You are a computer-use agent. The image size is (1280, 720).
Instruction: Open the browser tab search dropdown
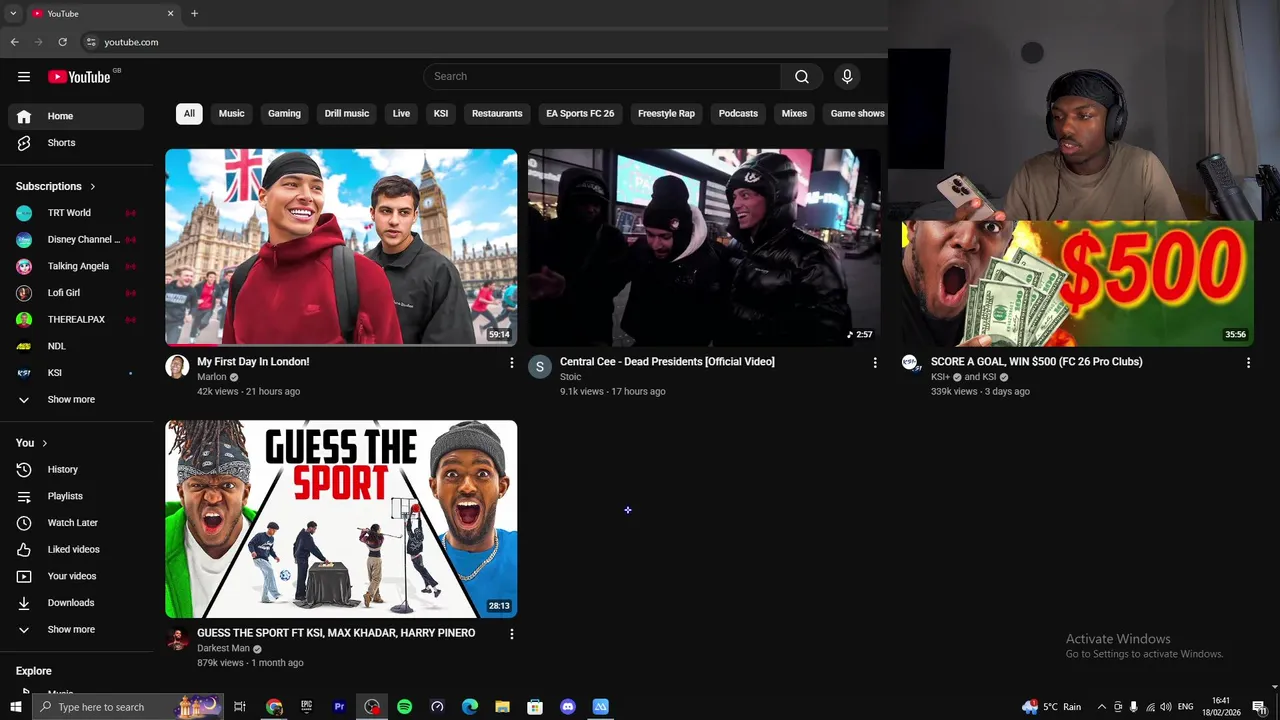(x=13, y=14)
